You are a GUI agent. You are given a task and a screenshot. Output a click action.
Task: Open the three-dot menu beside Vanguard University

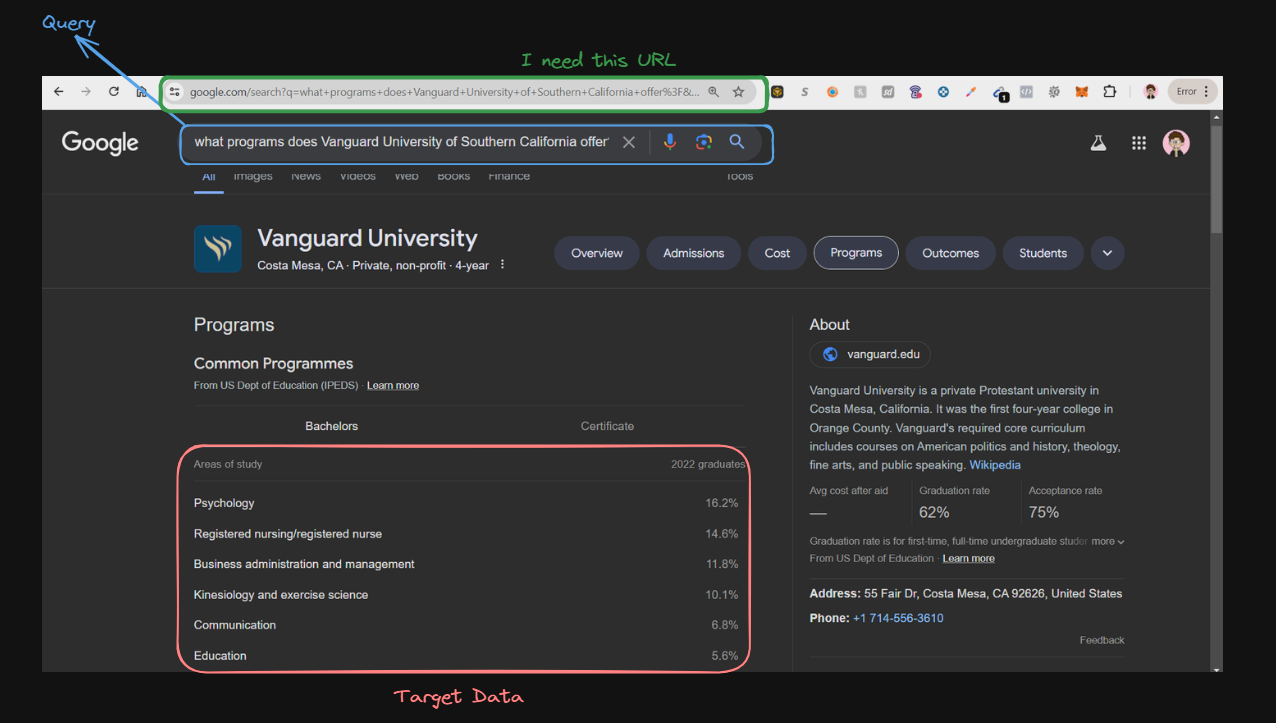pyautogui.click(x=501, y=263)
